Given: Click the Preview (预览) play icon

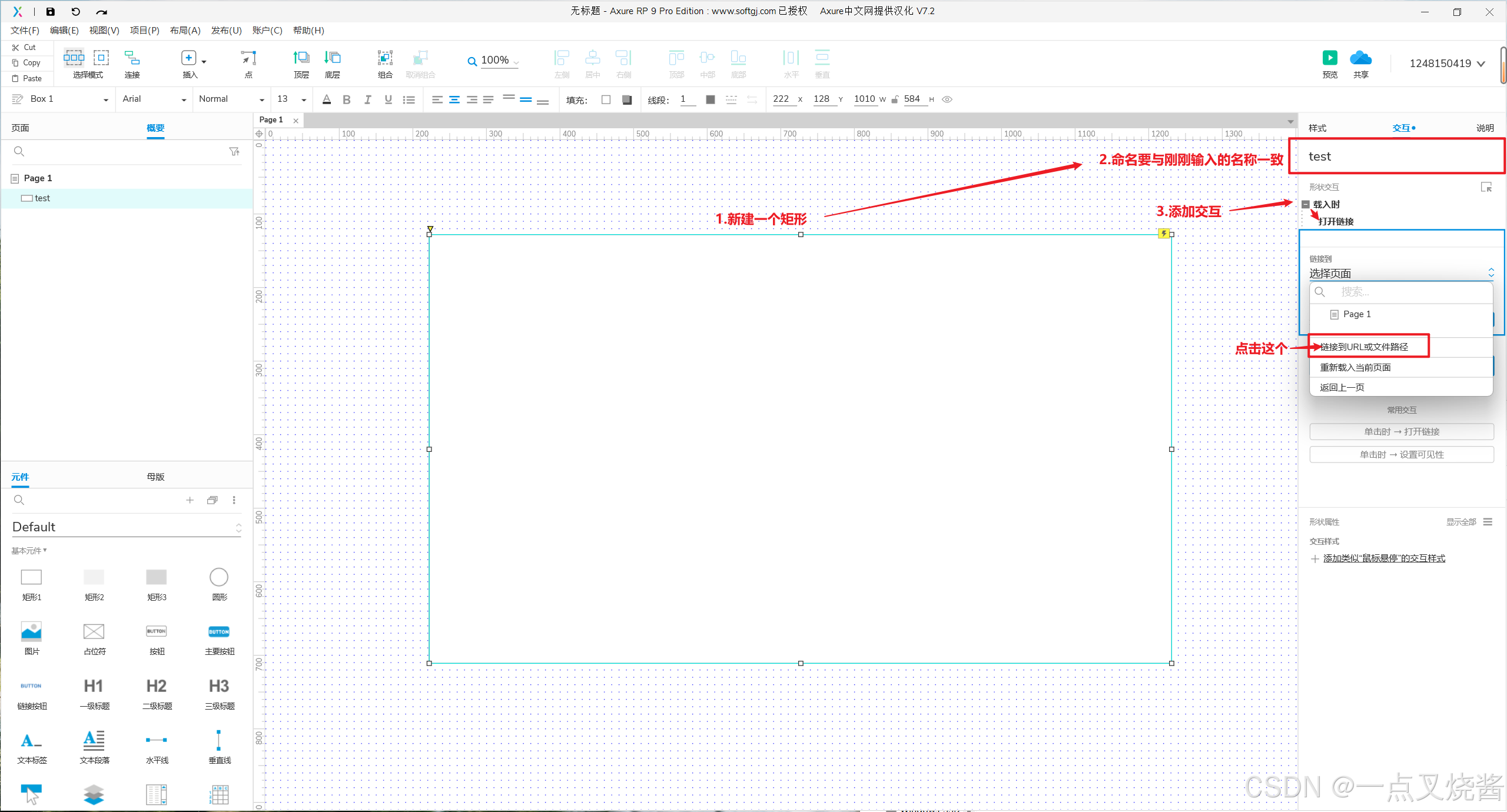Looking at the screenshot, I should click(1330, 58).
